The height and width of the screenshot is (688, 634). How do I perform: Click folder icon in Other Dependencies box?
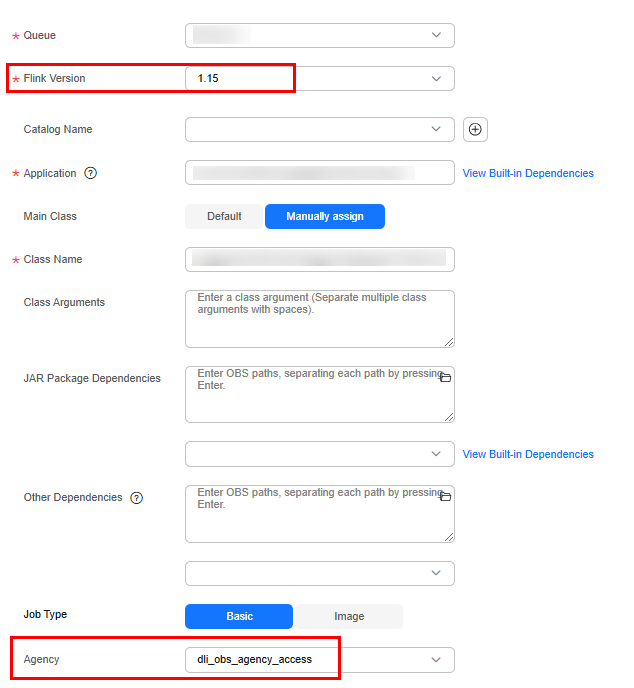point(446,497)
